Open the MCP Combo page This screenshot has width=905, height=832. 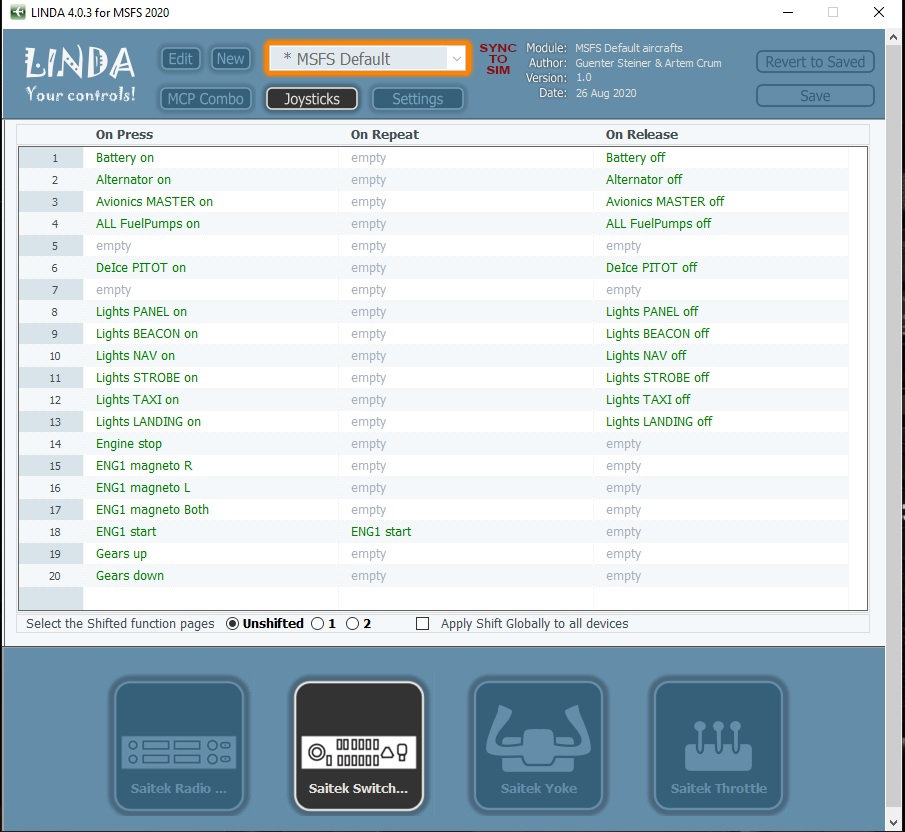pos(205,99)
